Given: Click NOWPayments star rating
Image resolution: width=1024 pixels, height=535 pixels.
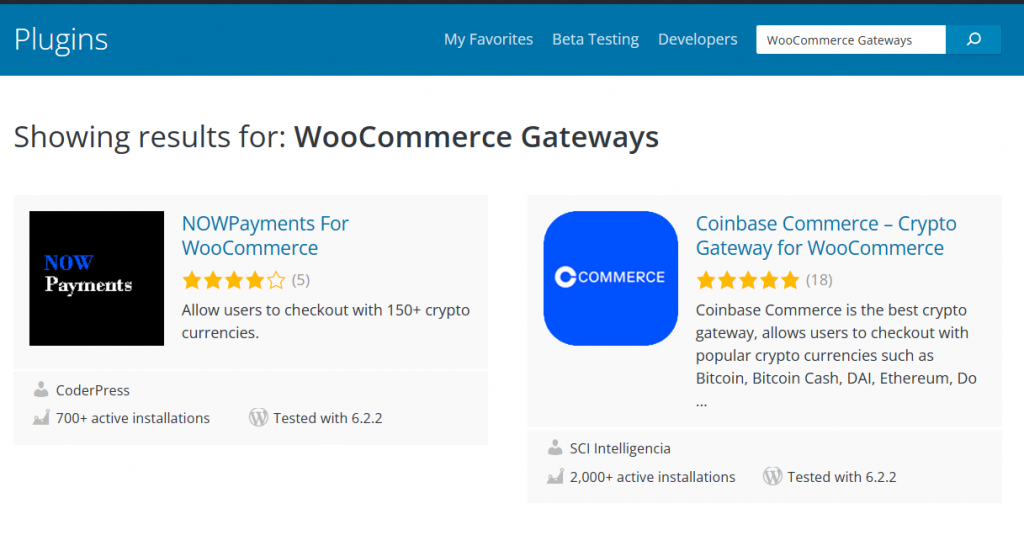Looking at the screenshot, I should (234, 280).
